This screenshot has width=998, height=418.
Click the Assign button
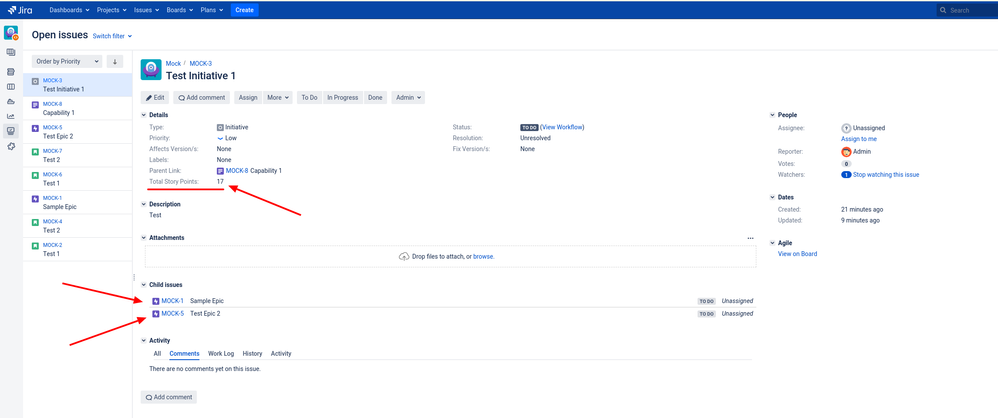(x=248, y=97)
